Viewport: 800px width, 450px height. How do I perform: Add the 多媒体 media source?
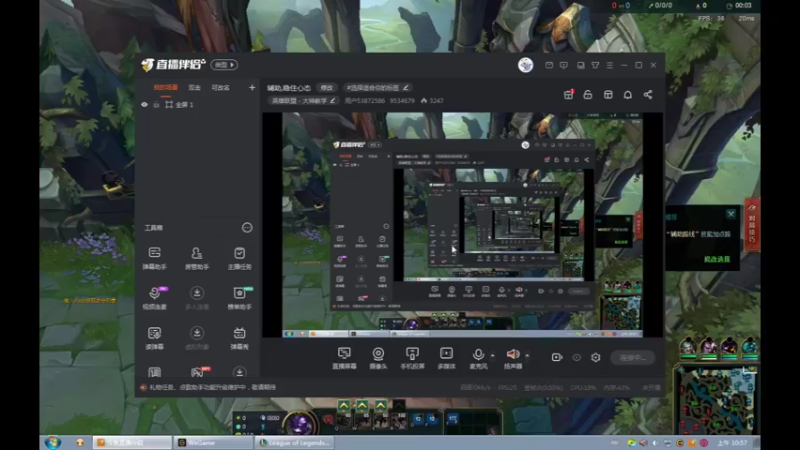(446, 358)
